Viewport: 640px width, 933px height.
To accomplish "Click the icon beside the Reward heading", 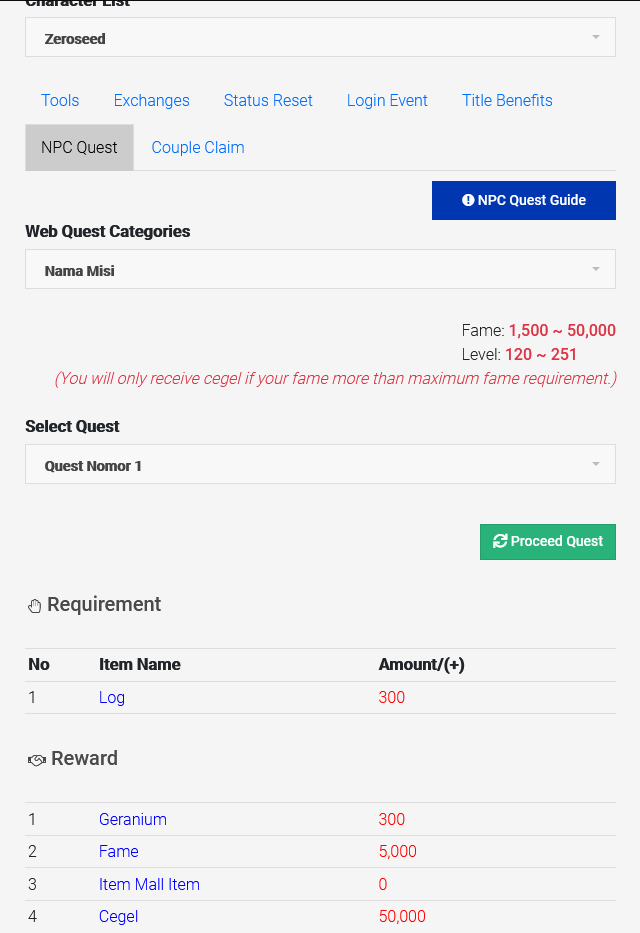I will pyautogui.click(x=35, y=759).
